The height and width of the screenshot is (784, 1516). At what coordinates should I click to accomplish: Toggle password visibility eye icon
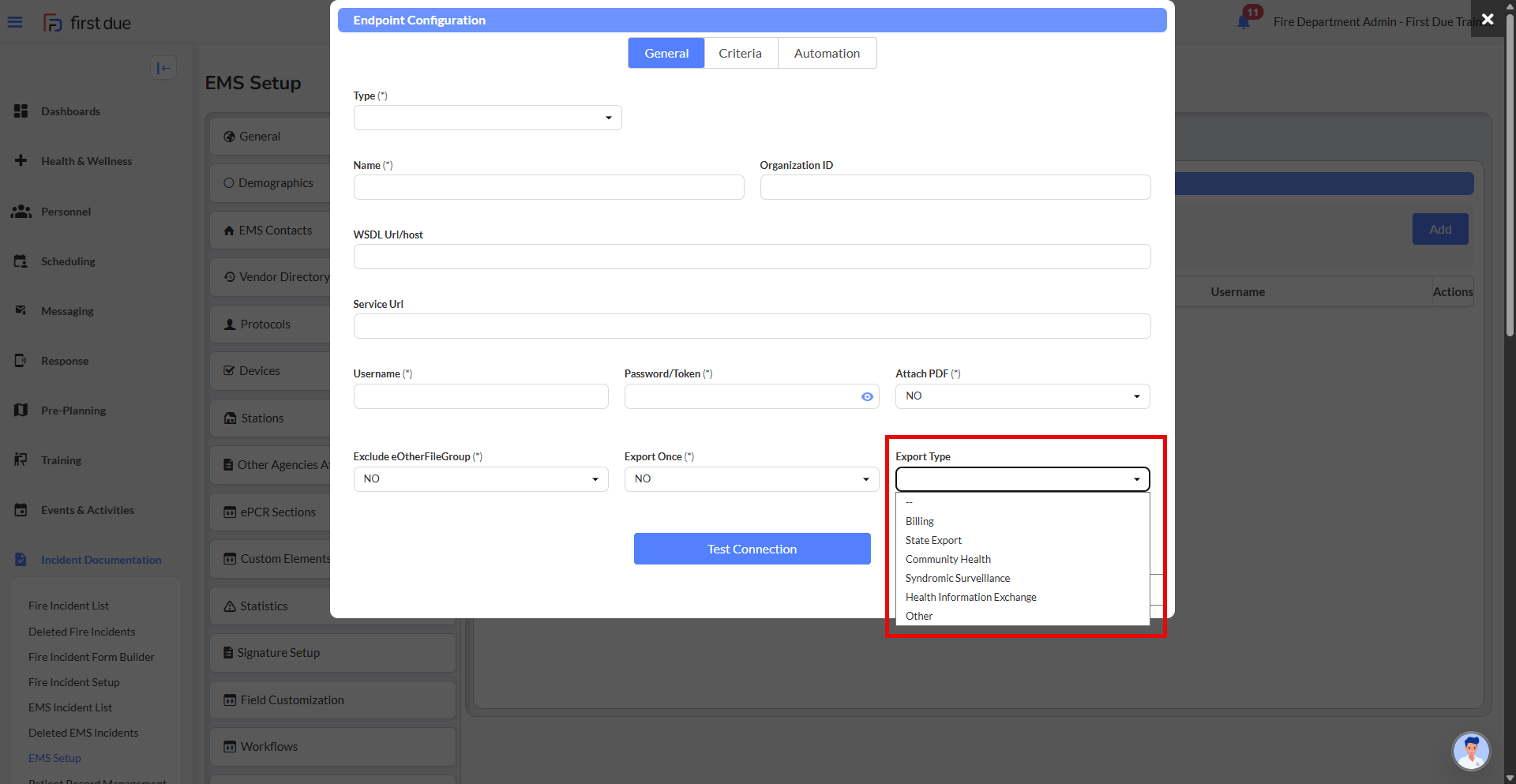867,396
